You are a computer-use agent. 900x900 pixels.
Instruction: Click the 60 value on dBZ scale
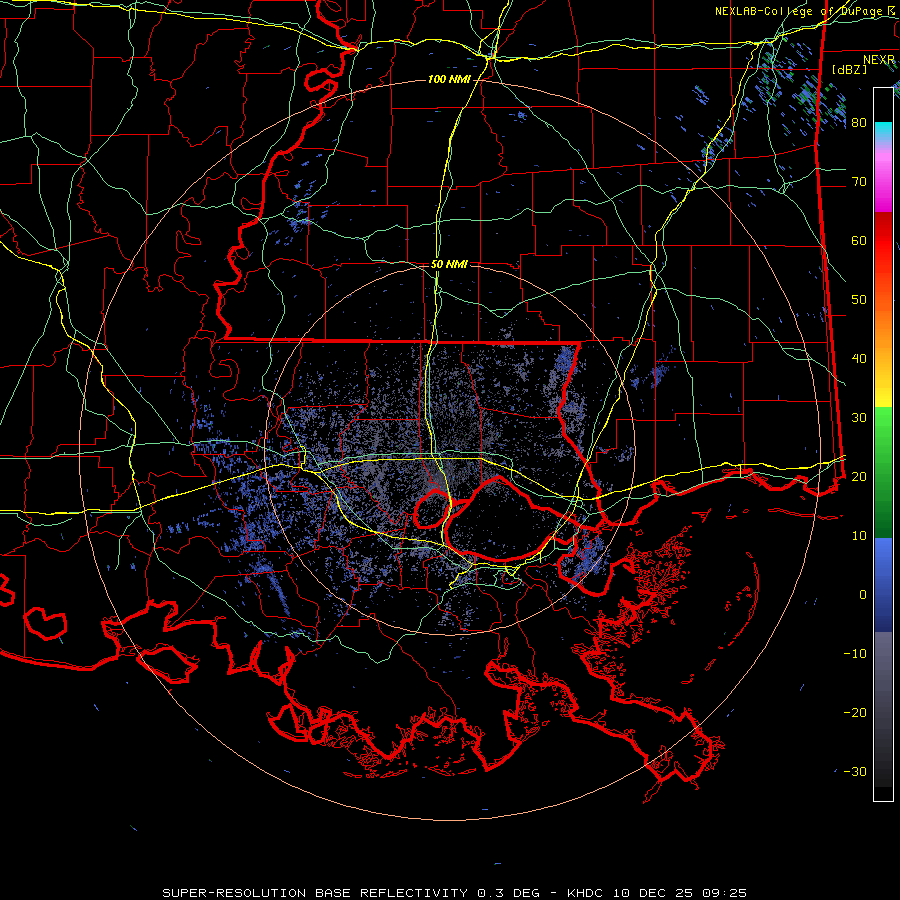point(859,240)
